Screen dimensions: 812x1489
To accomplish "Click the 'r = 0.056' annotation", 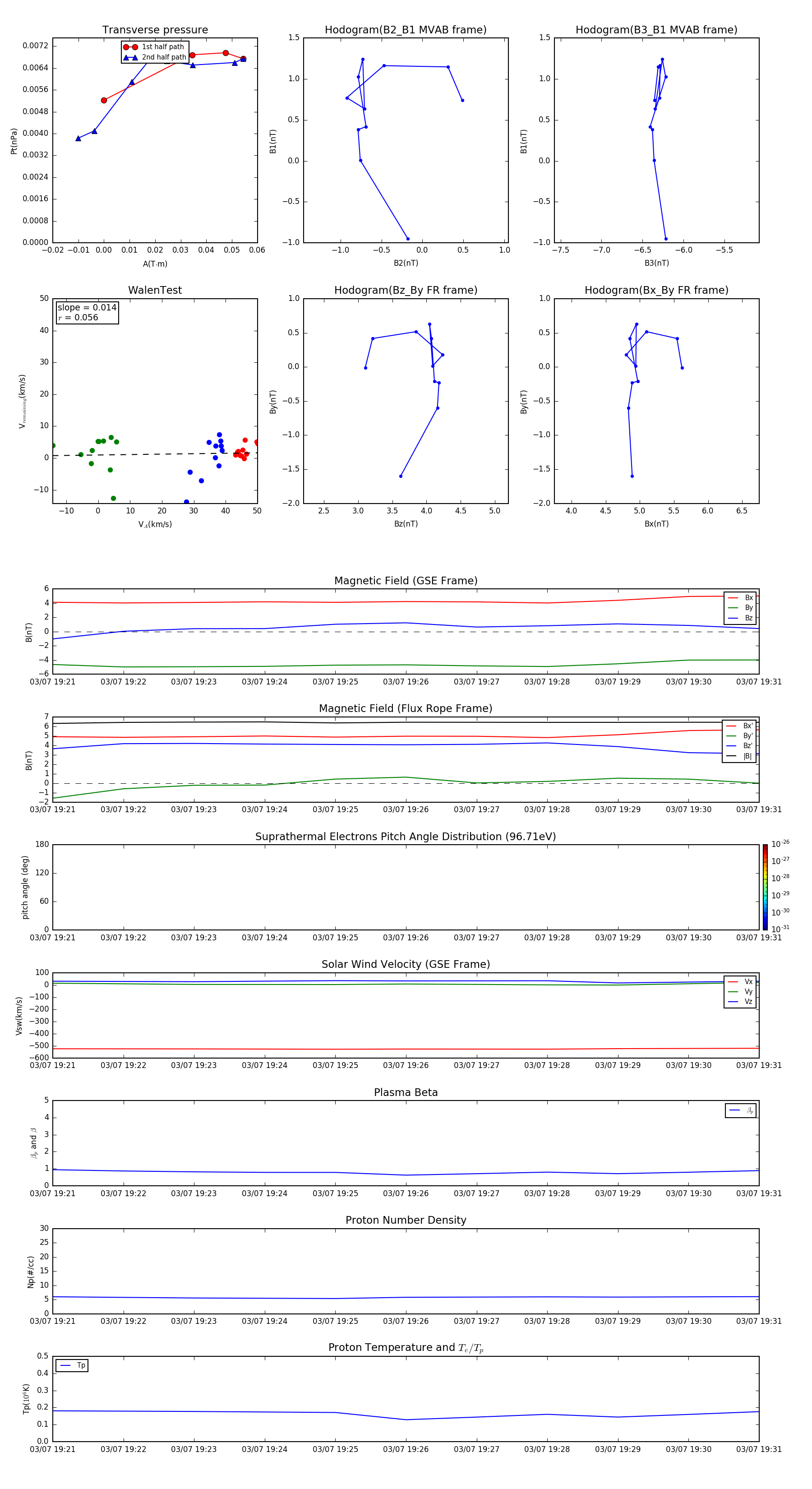I will pyautogui.click(x=78, y=317).
